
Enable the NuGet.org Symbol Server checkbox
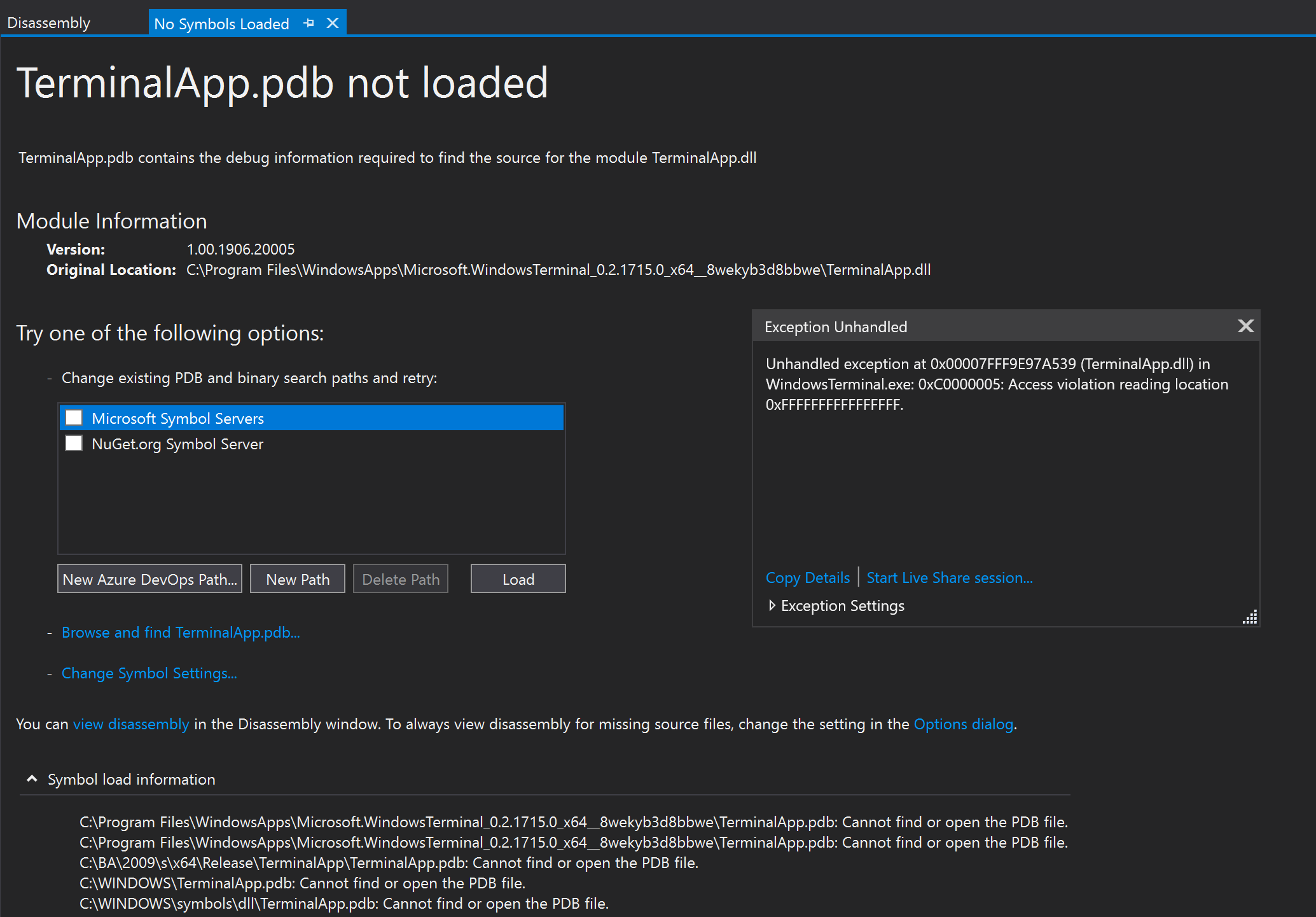point(74,444)
